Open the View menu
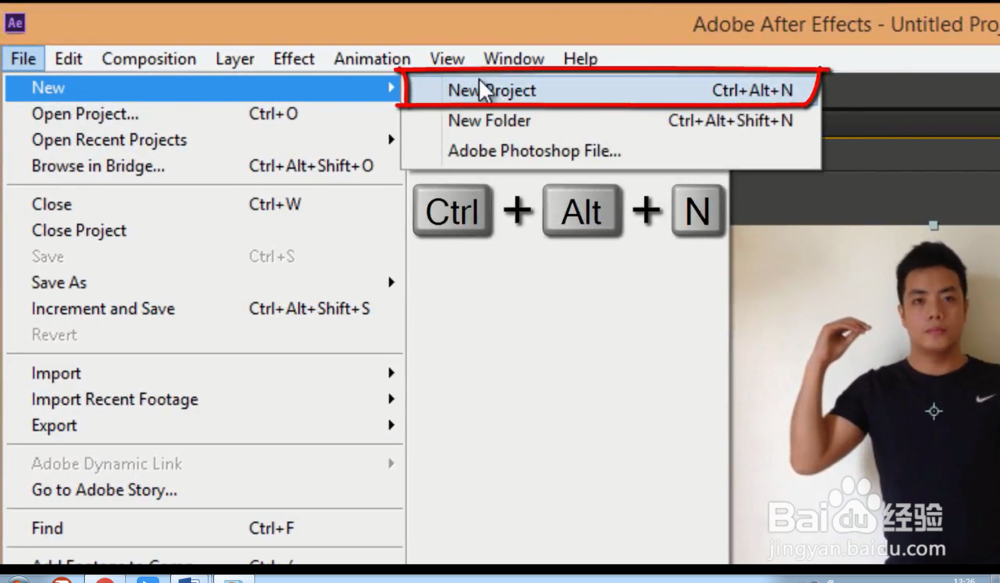 (x=446, y=59)
